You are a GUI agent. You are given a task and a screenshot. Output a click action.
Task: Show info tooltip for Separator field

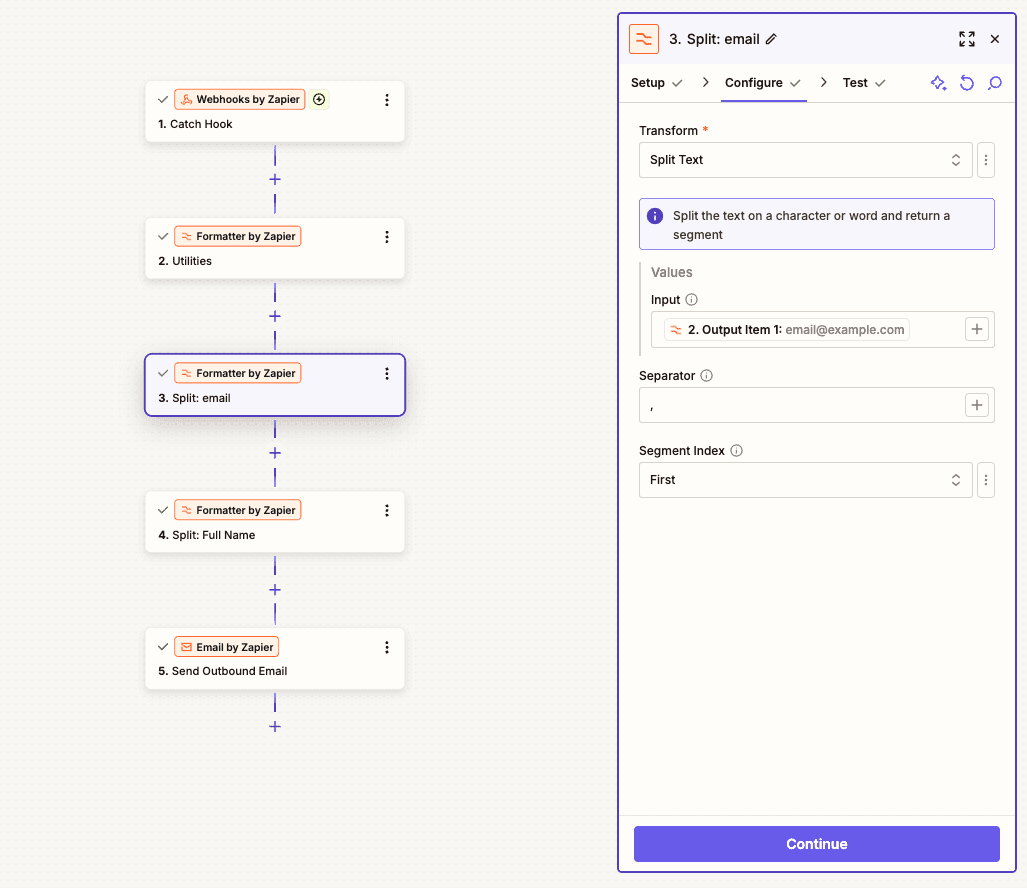coord(706,376)
